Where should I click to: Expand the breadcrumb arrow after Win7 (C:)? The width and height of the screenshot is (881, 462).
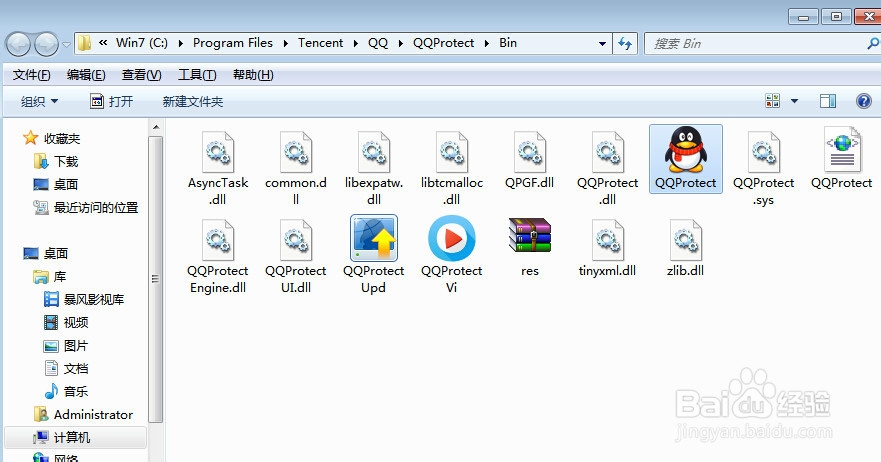(x=180, y=43)
